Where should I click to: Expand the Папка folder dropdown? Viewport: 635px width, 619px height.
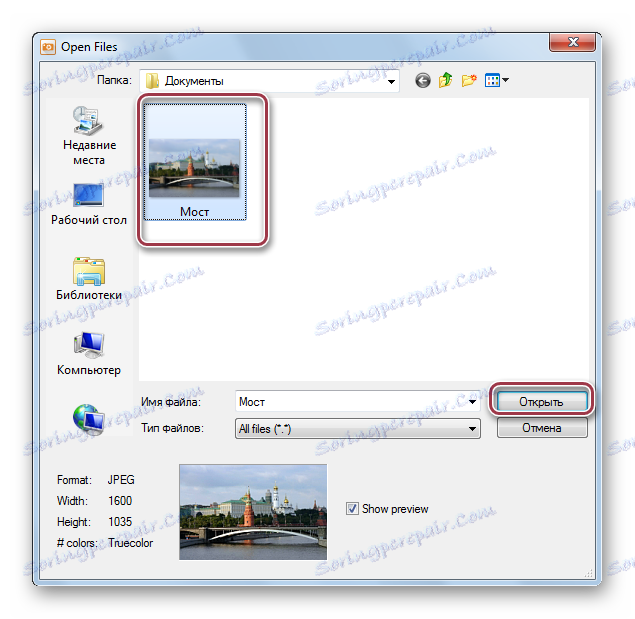[391, 81]
